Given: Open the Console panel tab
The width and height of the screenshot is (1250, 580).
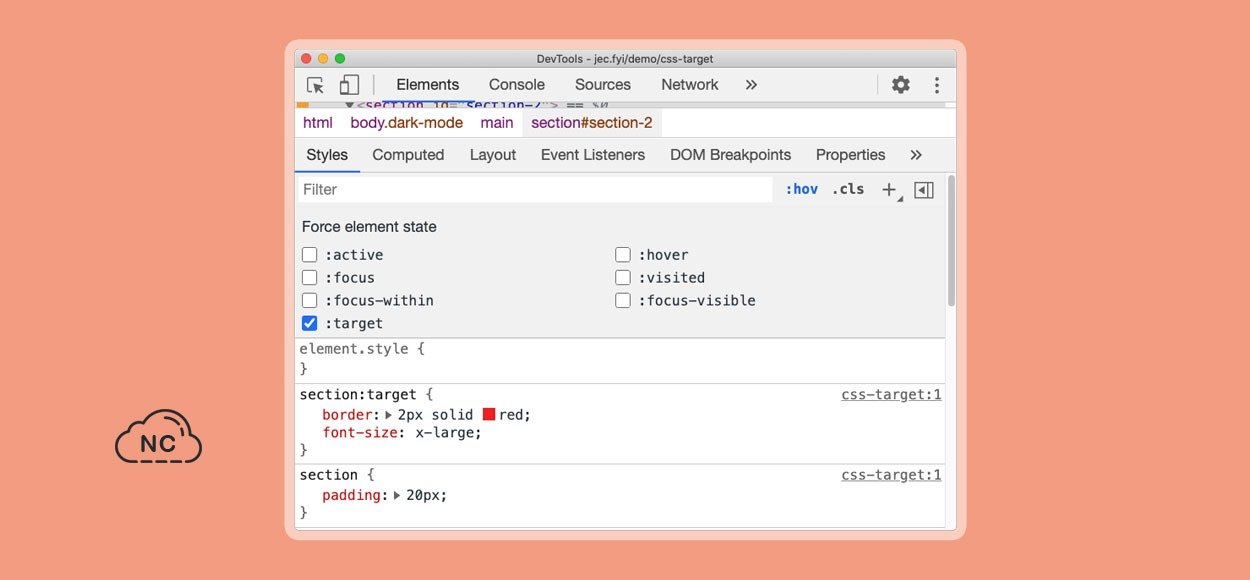Looking at the screenshot, I should point(517,85).
